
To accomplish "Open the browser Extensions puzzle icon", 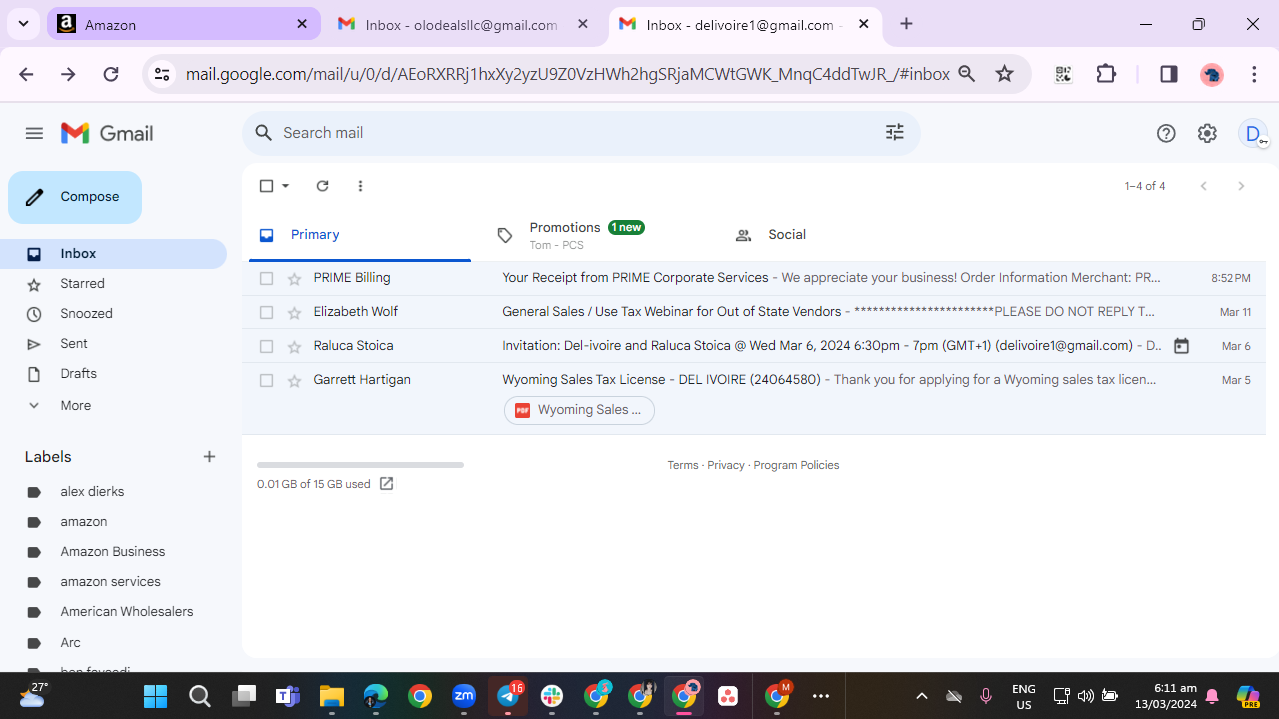I will [x=1106, y=74].
